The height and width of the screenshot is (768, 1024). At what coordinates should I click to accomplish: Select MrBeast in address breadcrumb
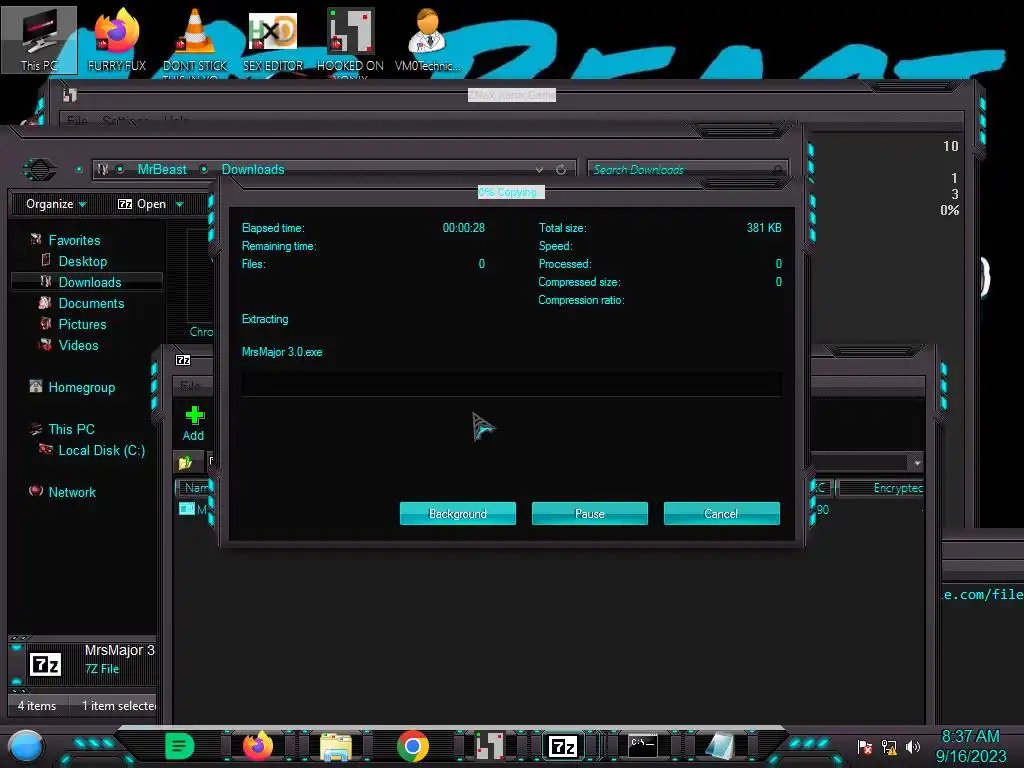click(x=162, y=169)
